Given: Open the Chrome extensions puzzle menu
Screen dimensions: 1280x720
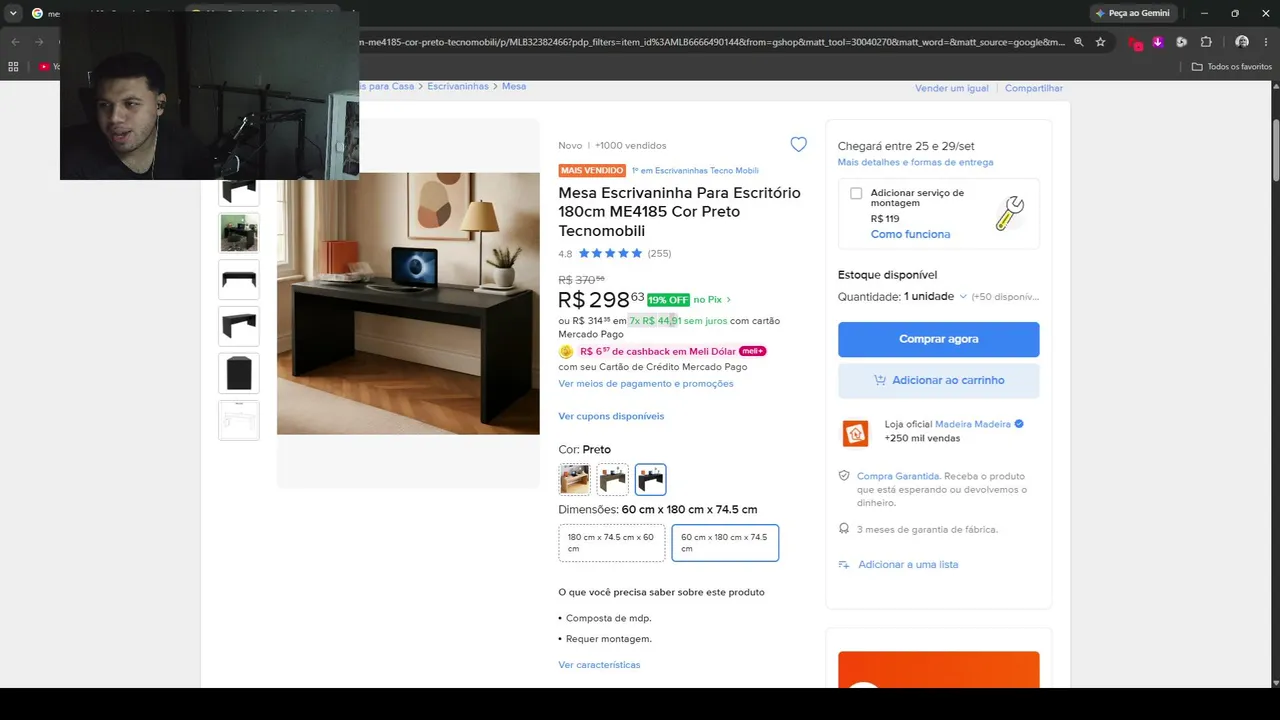Looking at the screenshot, I should tap(1205, 42).
